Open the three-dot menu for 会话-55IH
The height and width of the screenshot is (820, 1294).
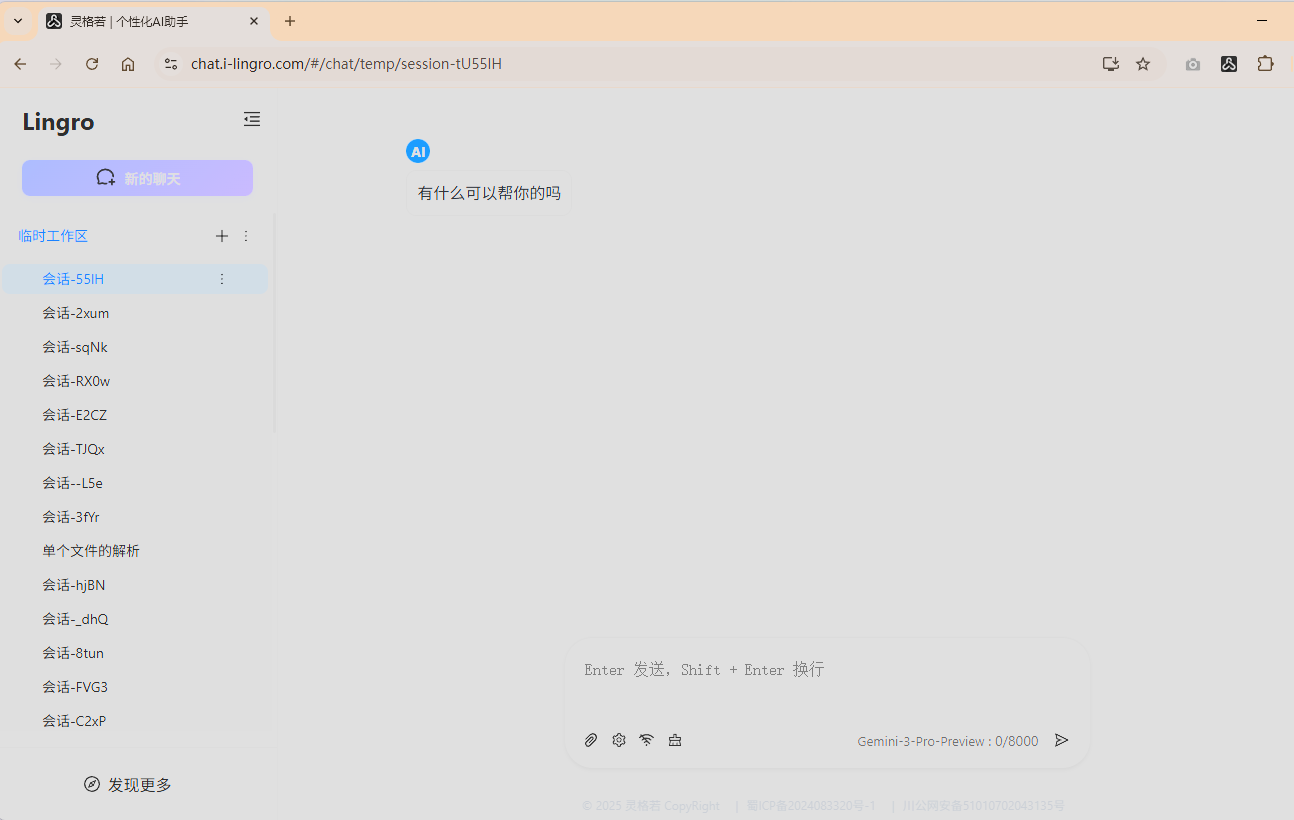pyautogui.click(x=222, y=279)
